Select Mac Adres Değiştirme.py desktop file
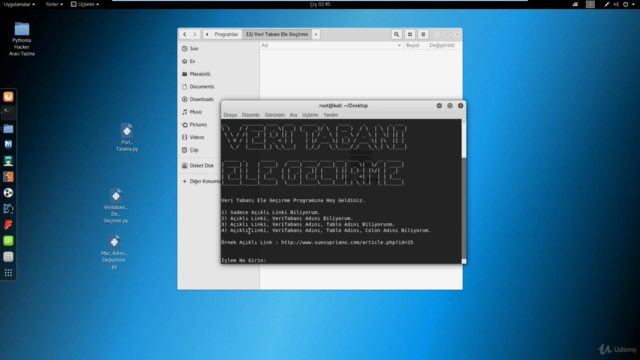 point(114,252)
